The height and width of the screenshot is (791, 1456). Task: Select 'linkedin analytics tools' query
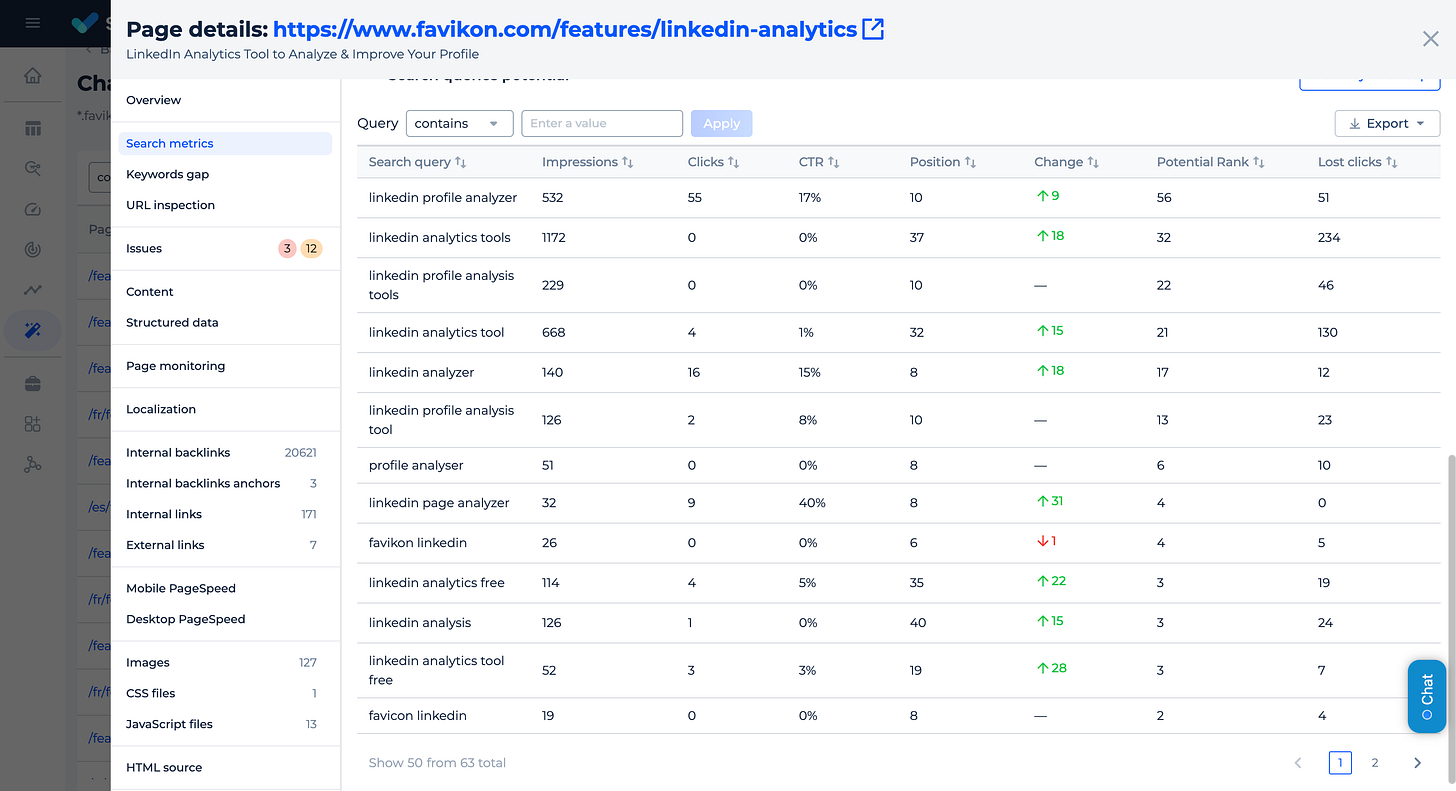coord(439,238)
